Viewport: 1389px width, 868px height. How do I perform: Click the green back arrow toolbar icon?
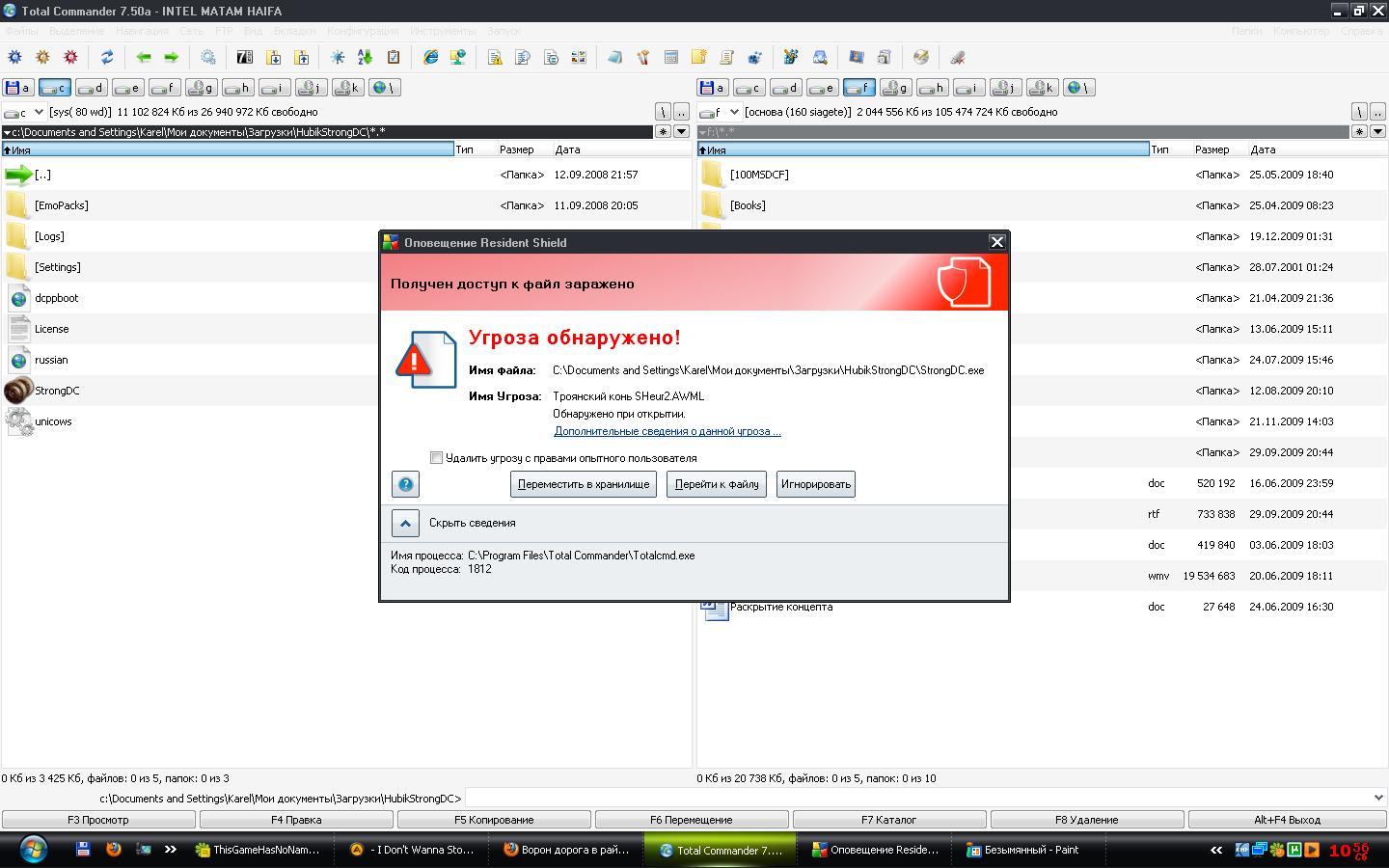point(144,58)
